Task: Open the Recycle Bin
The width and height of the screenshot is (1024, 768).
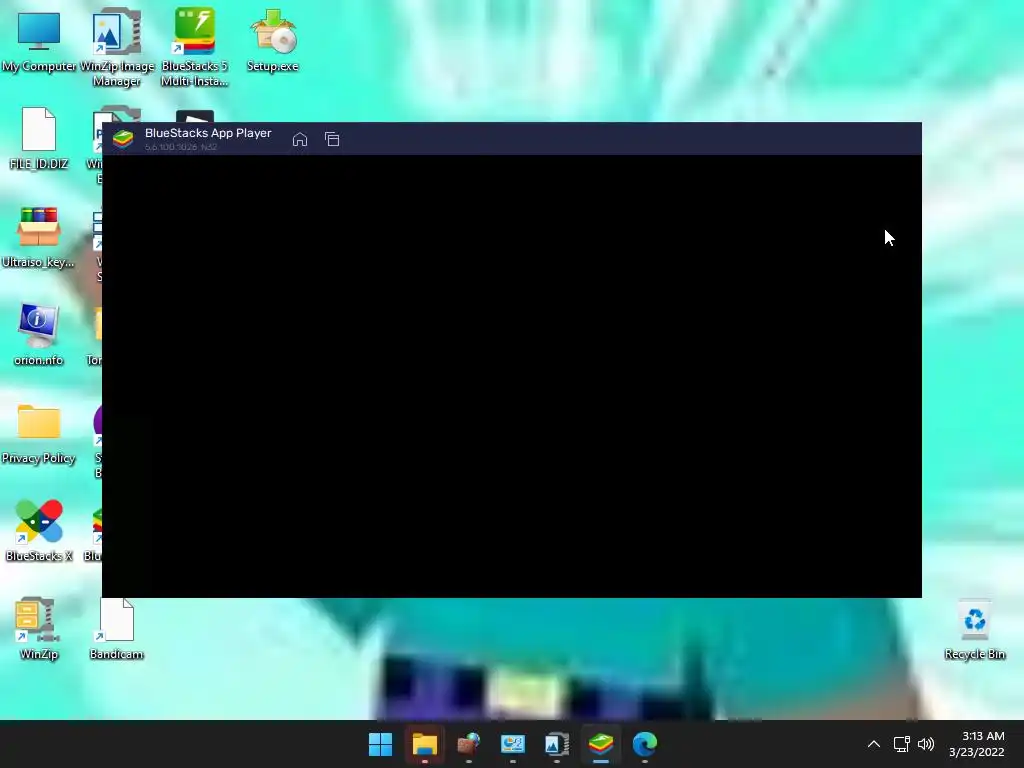Action: point(975,630)
